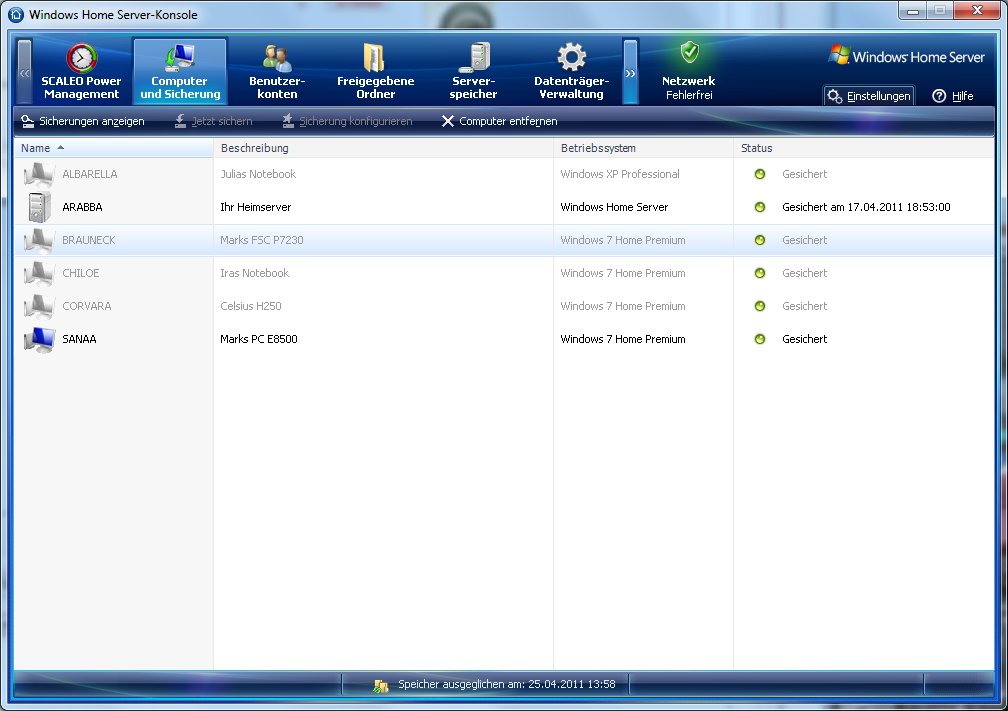Show previous tabs with left chevron
Screen dimensions: 1008x711
(24, 73)
